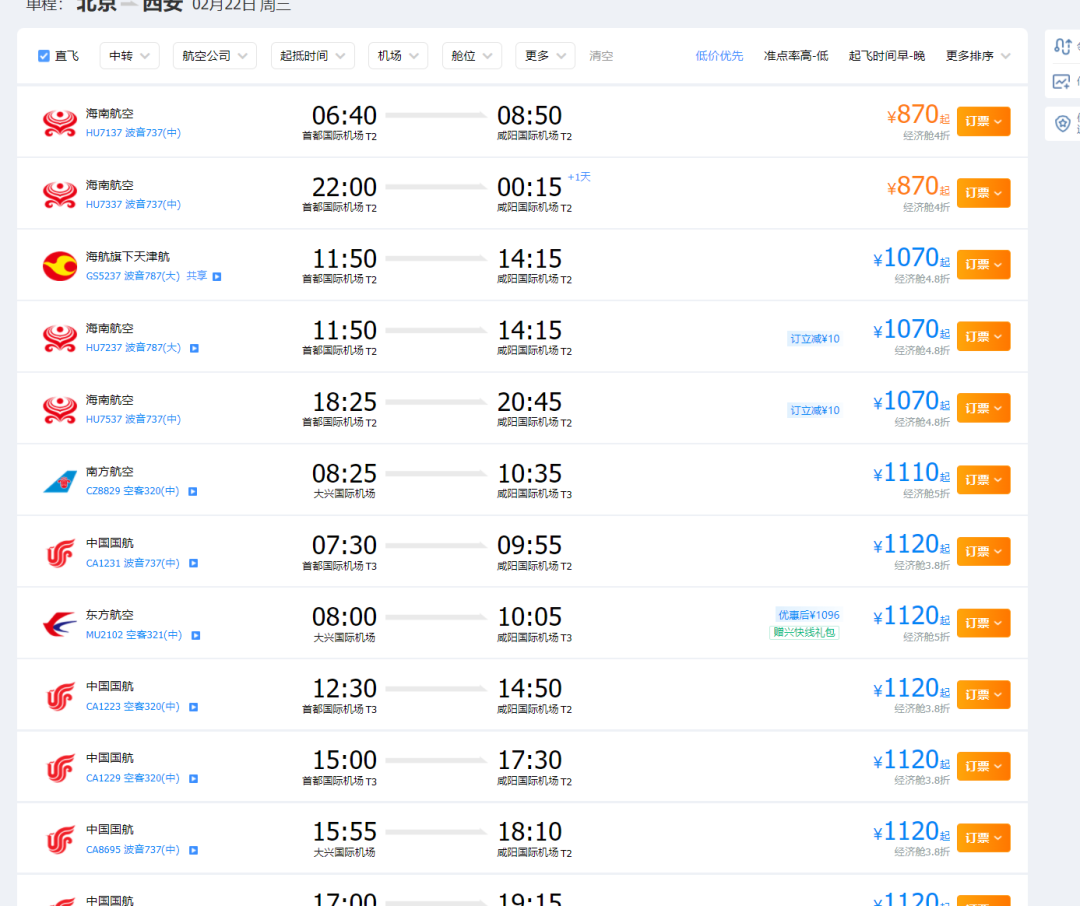The image size is (1080, 906).
Task: Open the 航空公司 airline filter dropdown
Action: 215,56
